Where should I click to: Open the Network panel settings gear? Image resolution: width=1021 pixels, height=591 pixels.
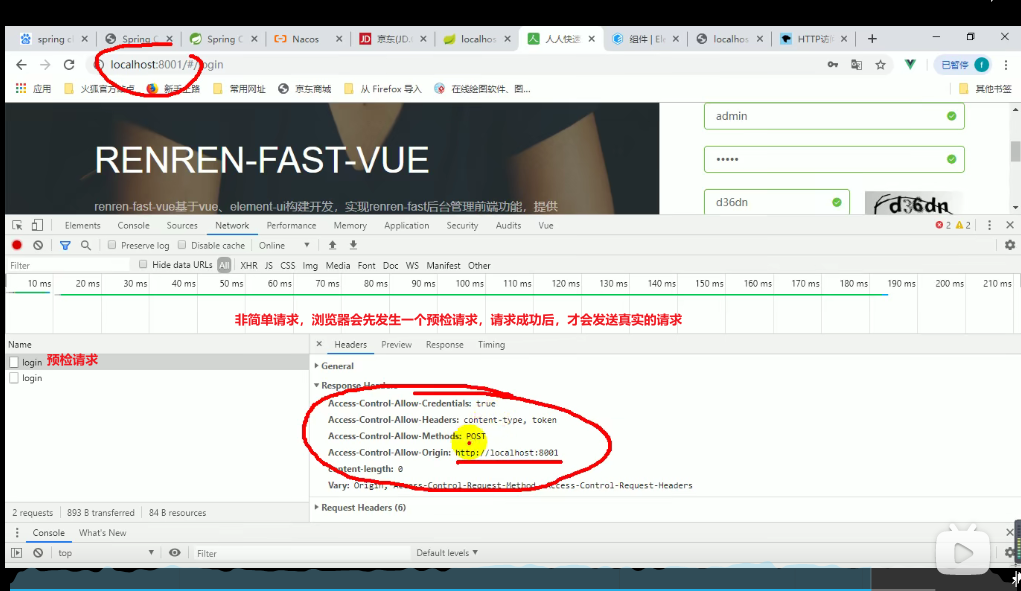1010,245
